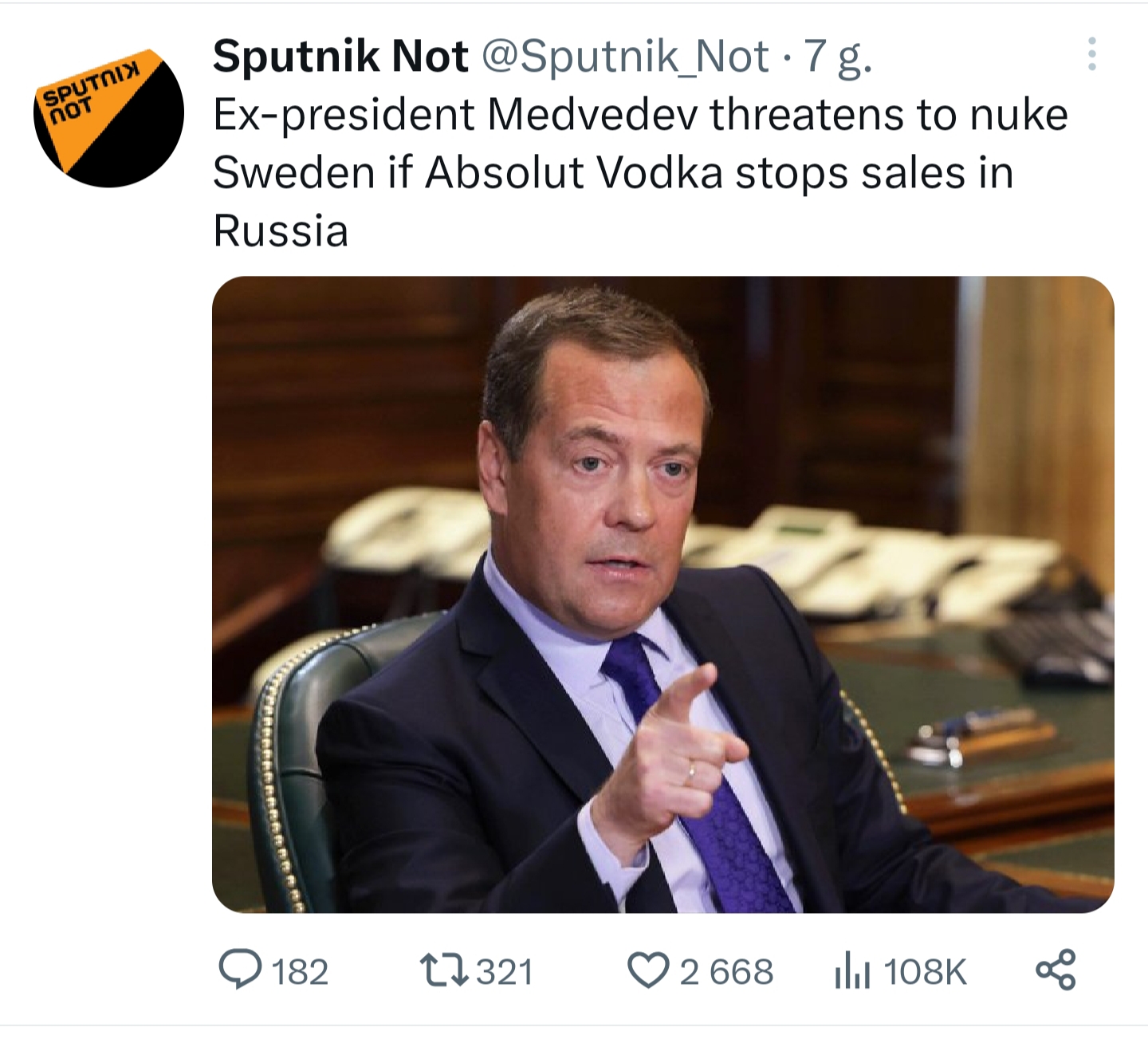
Task: Click the 321 retweets count
Action: tap(505, 972)
